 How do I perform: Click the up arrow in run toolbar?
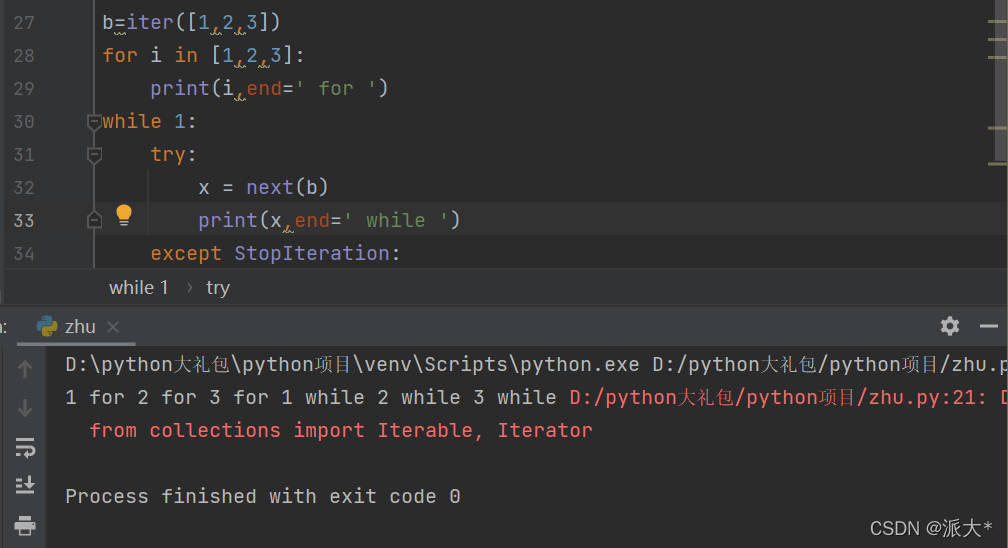point(24,369)
